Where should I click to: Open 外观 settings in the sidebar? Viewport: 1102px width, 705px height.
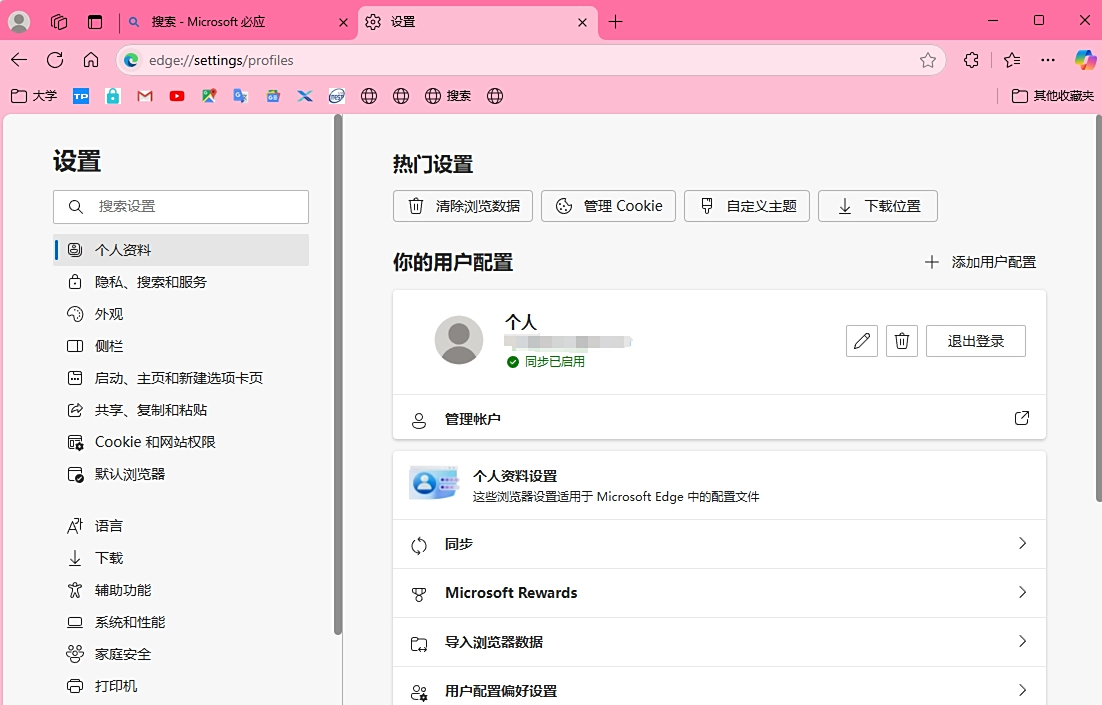109,314
